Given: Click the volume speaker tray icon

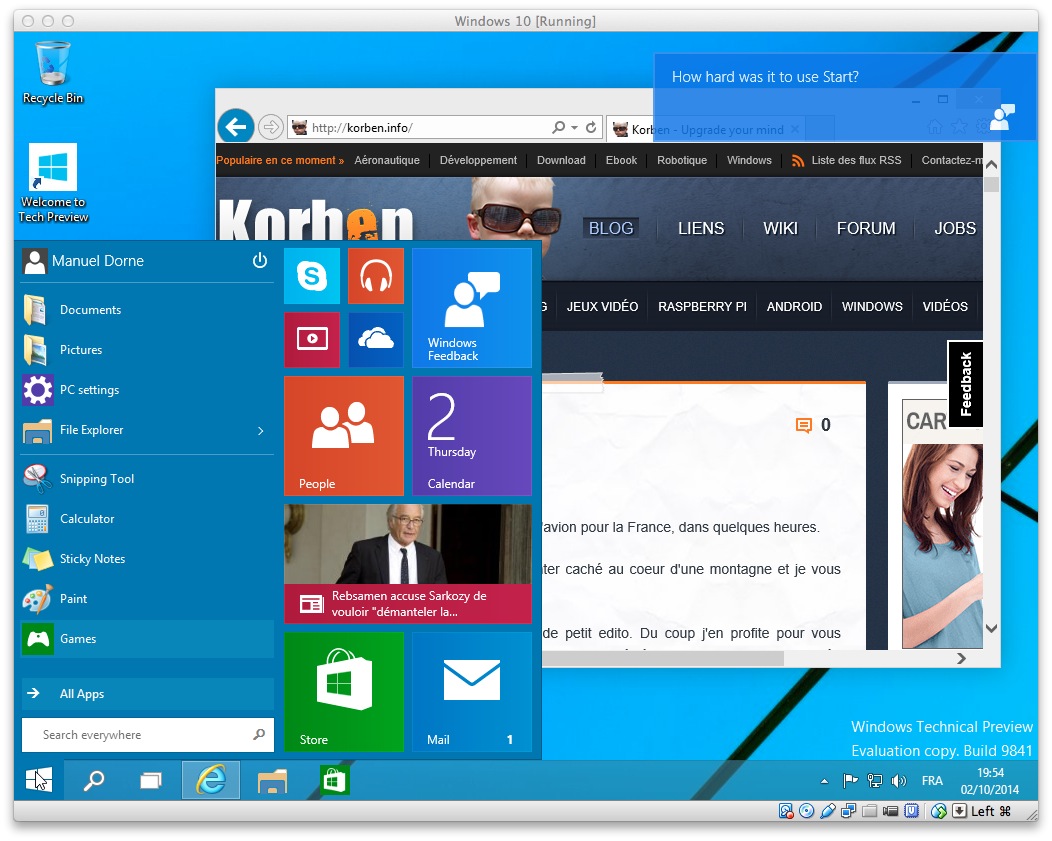Looking at the screenshot, I should pyautogui.click(x=898, y=781).
